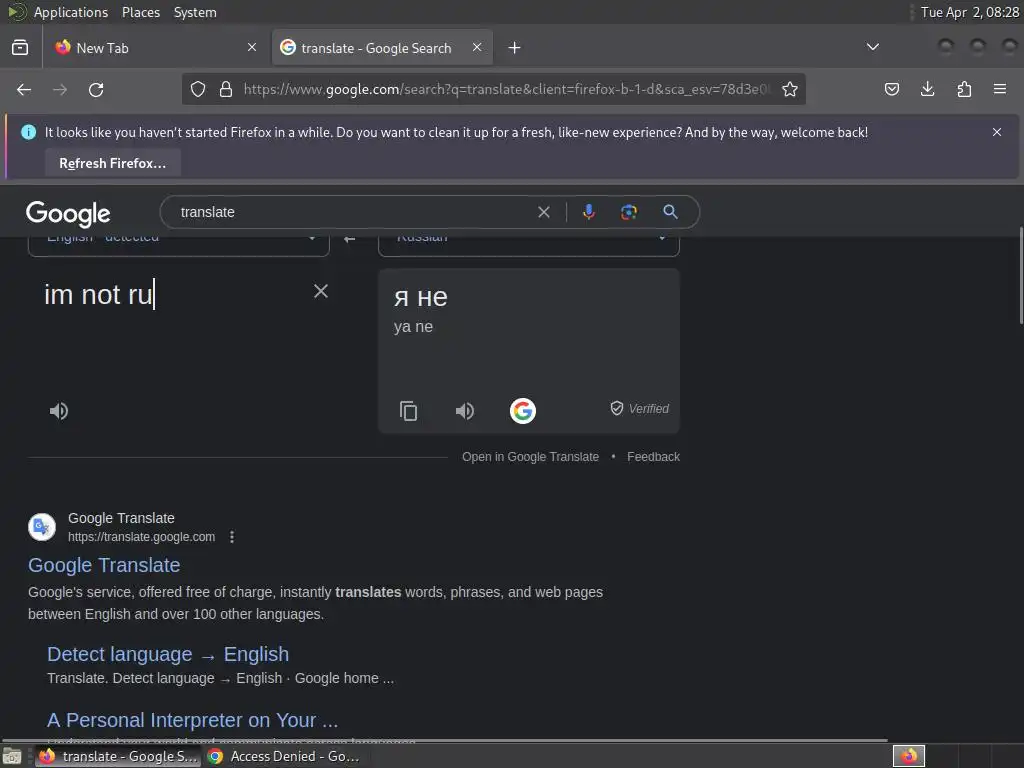Search by image with Google Lens
Screen dimensions: 1024x768
[628, 212]
